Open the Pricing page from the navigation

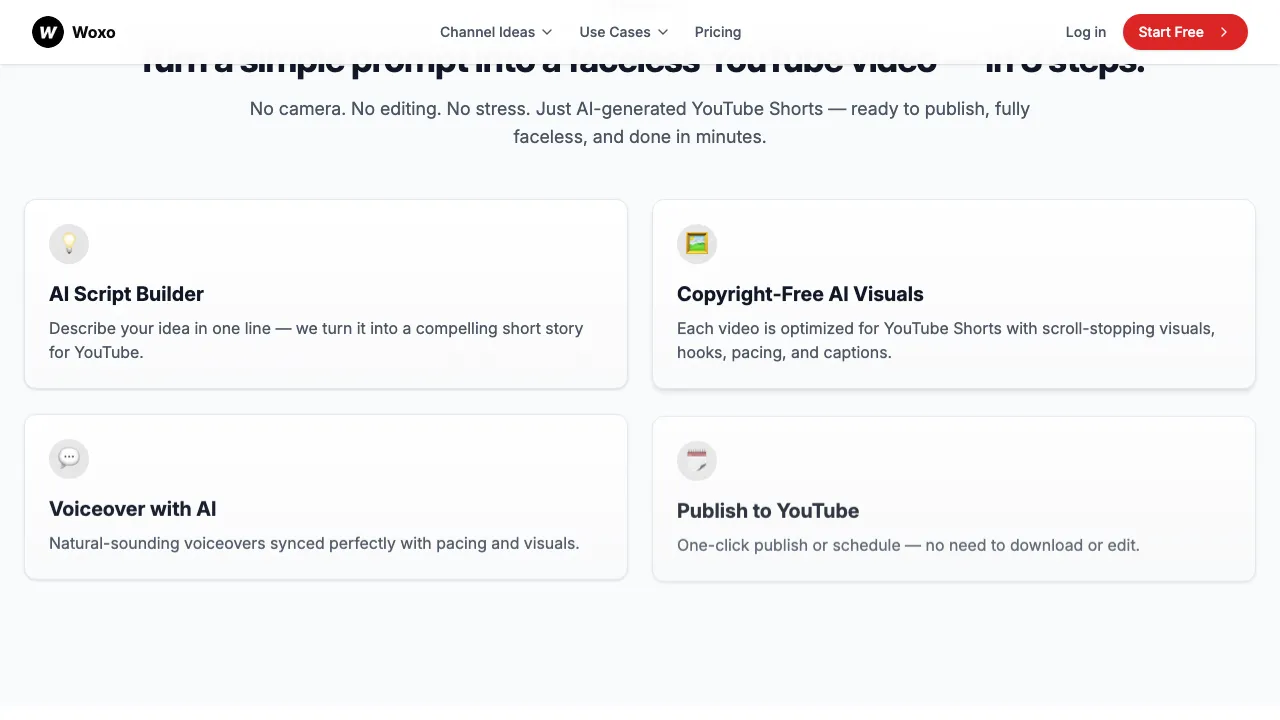coord(717,32)
